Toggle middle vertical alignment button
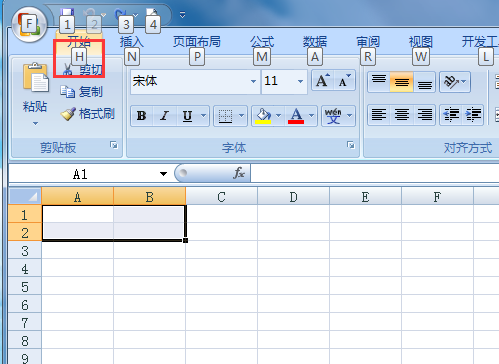This screenshot has width=499, height=364. (401, 82)
